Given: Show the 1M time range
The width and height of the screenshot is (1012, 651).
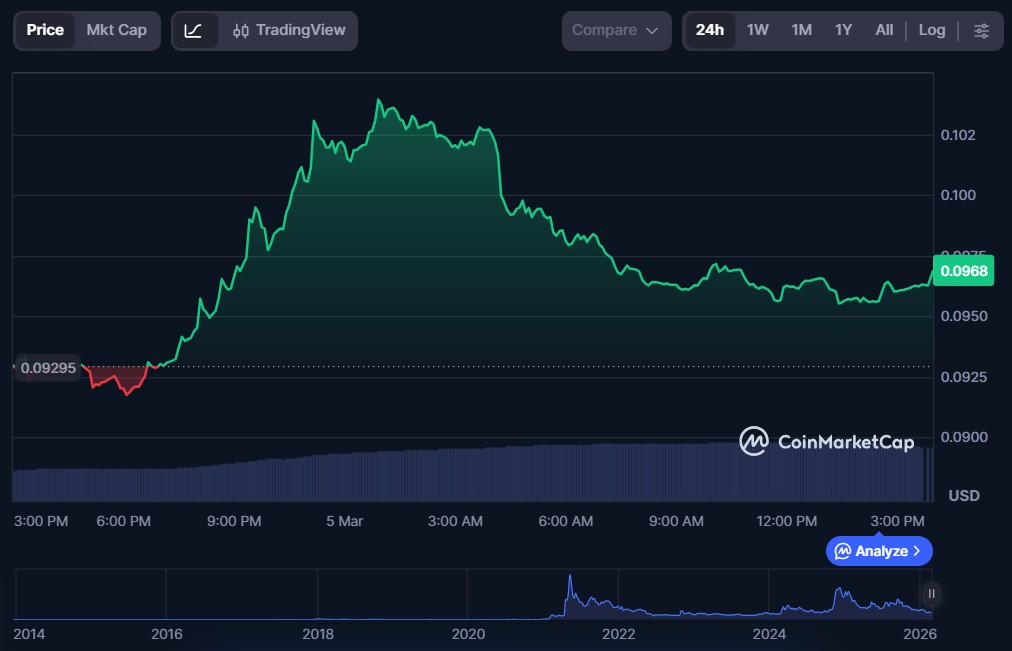Looking at the screenshot, I should point(801,31).
